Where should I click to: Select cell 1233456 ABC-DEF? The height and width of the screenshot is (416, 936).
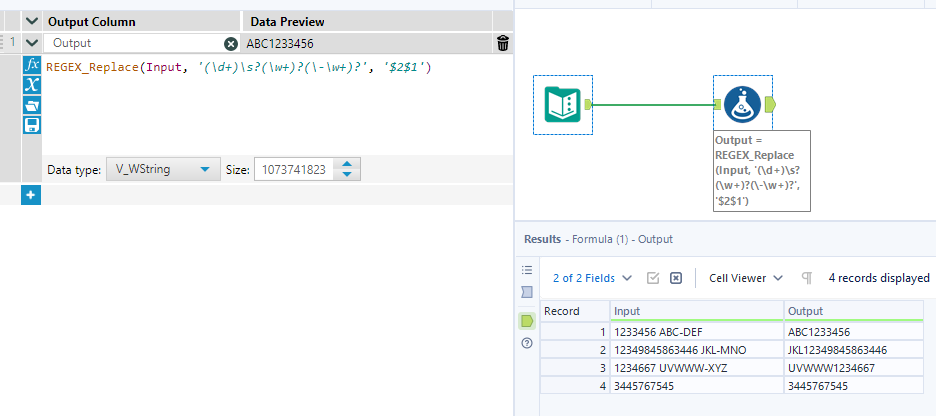697,332
